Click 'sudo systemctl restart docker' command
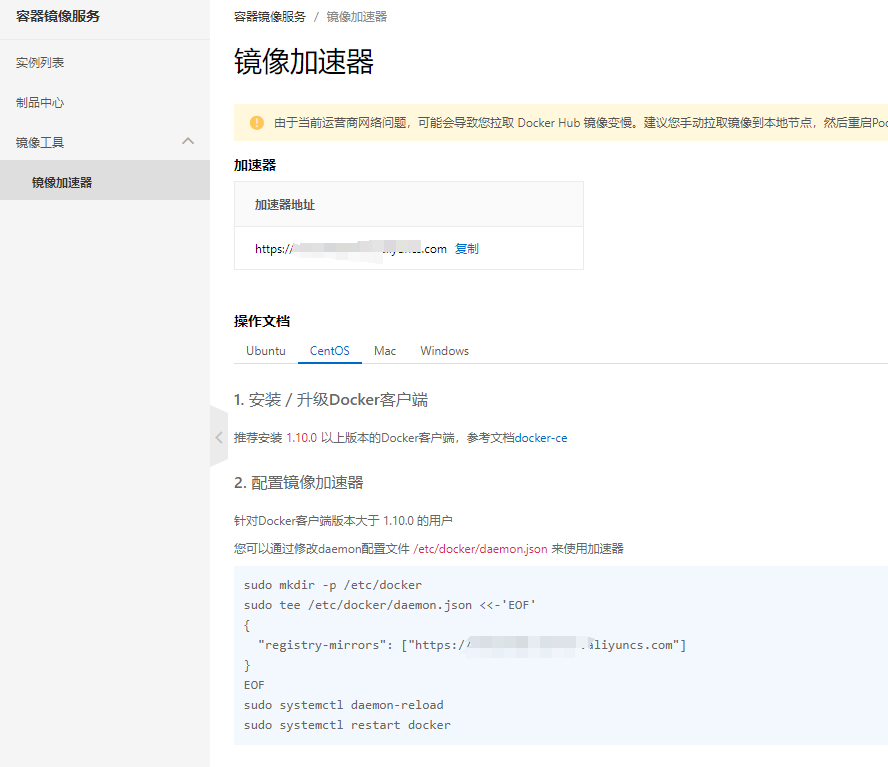 (x=347, y=725)
